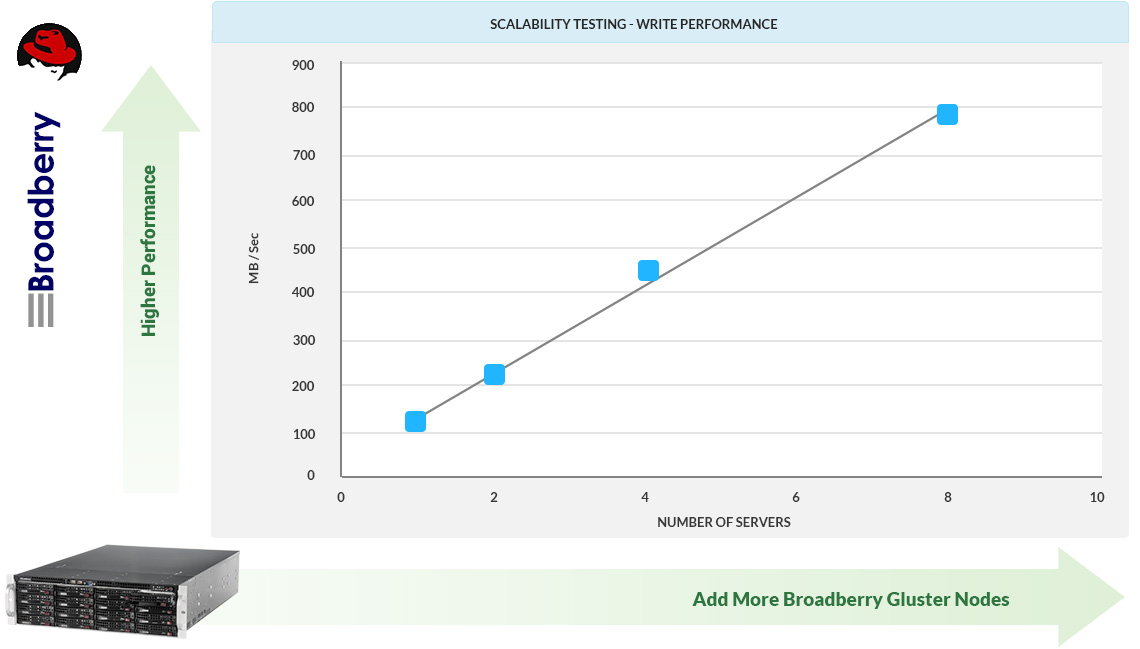Click the 500 label on the y-axis

302,248
